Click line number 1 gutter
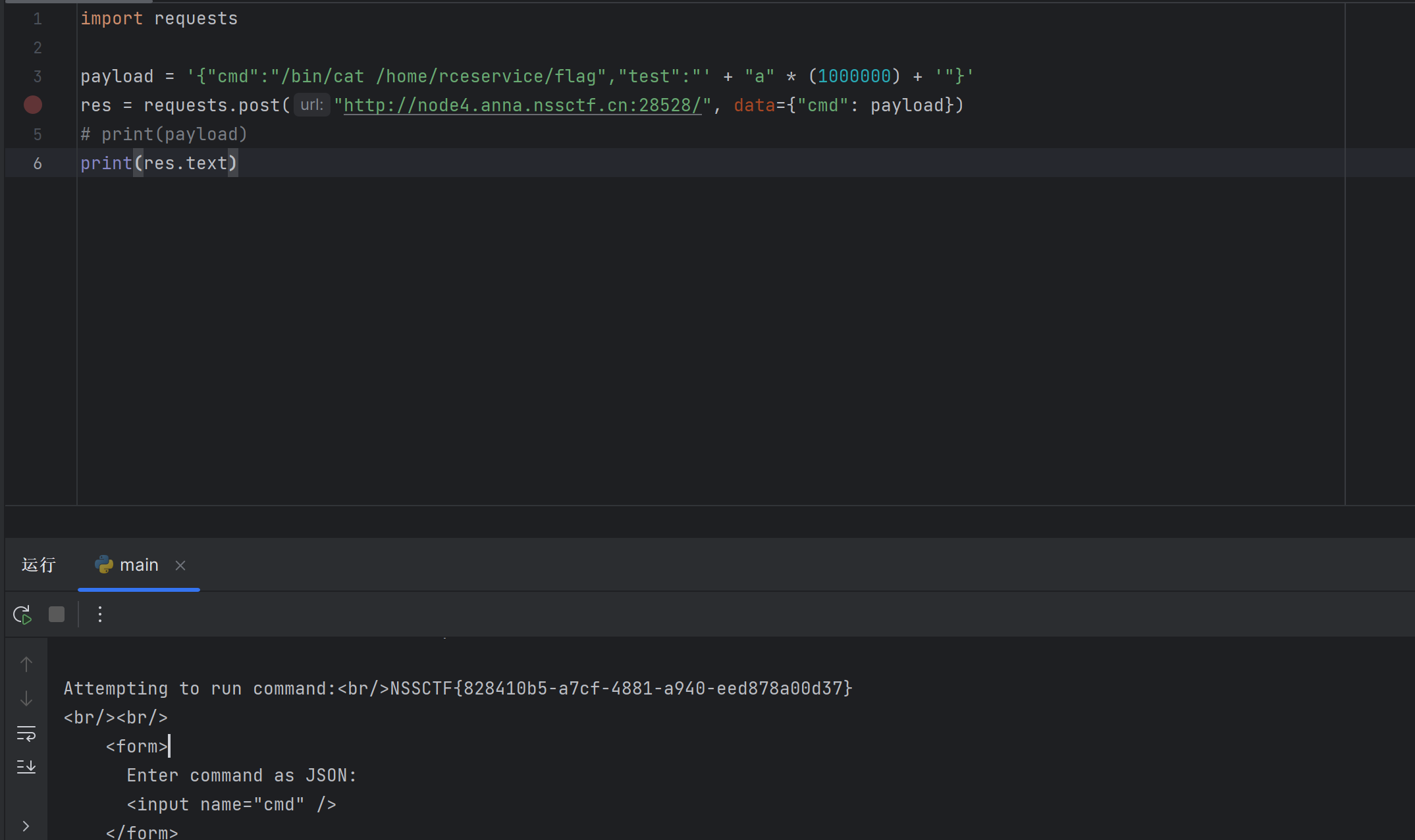 38,19
